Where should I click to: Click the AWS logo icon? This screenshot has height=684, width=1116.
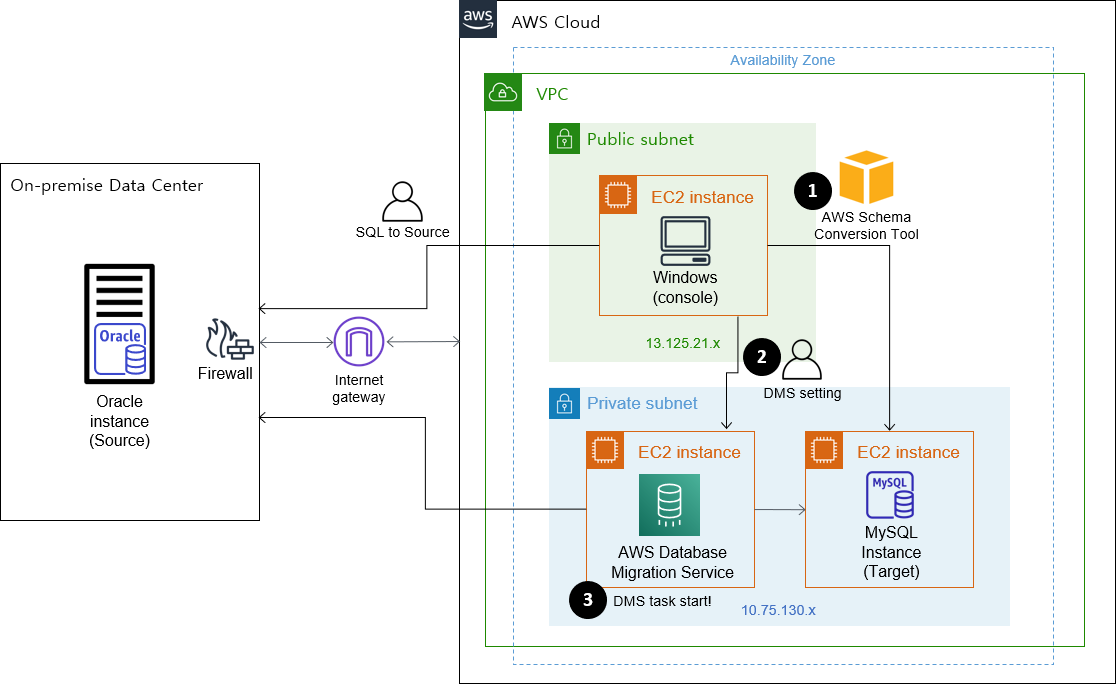tap(478, 19)
